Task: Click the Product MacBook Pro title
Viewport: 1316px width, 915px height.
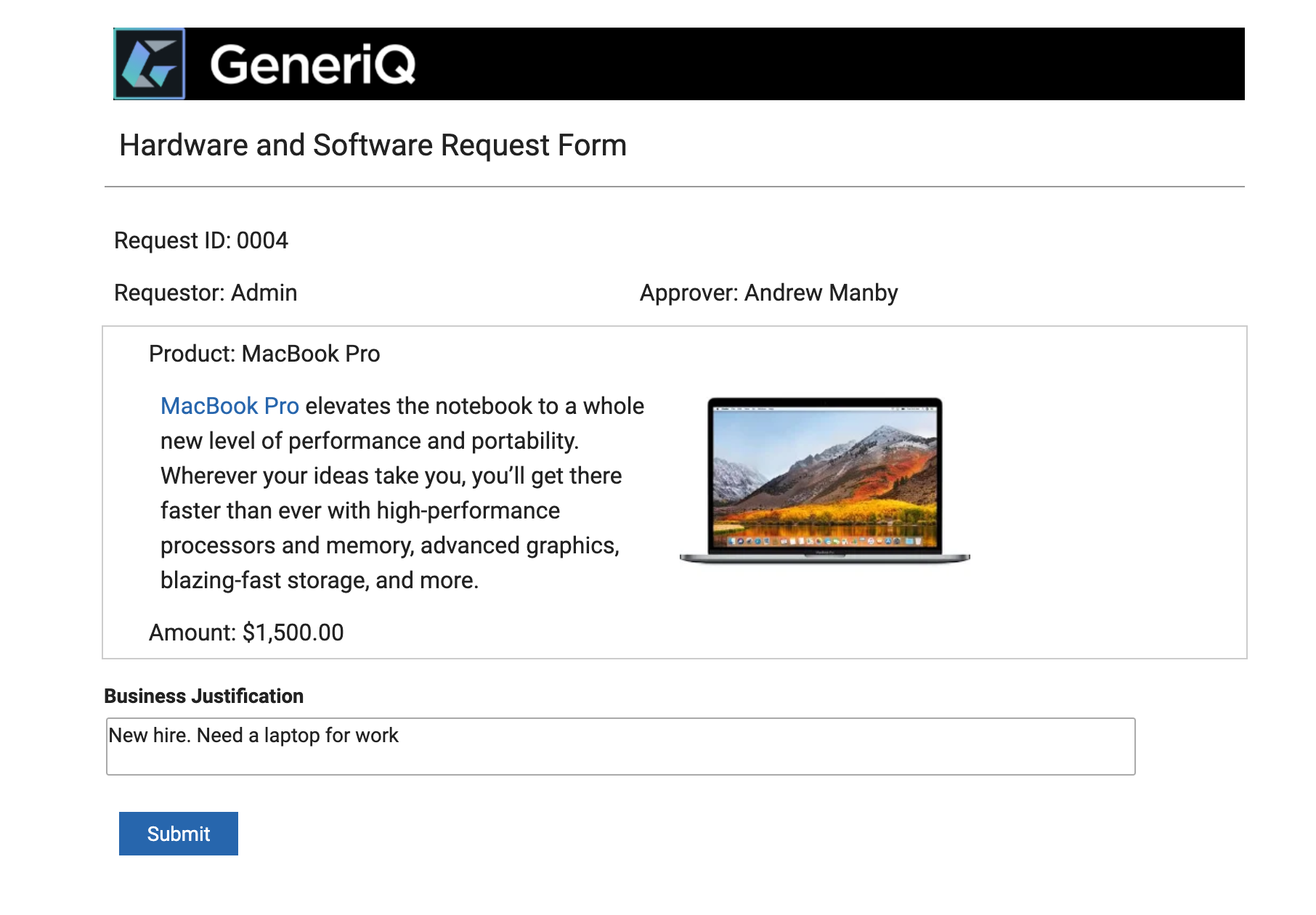Action: click(x=264, y=354)
